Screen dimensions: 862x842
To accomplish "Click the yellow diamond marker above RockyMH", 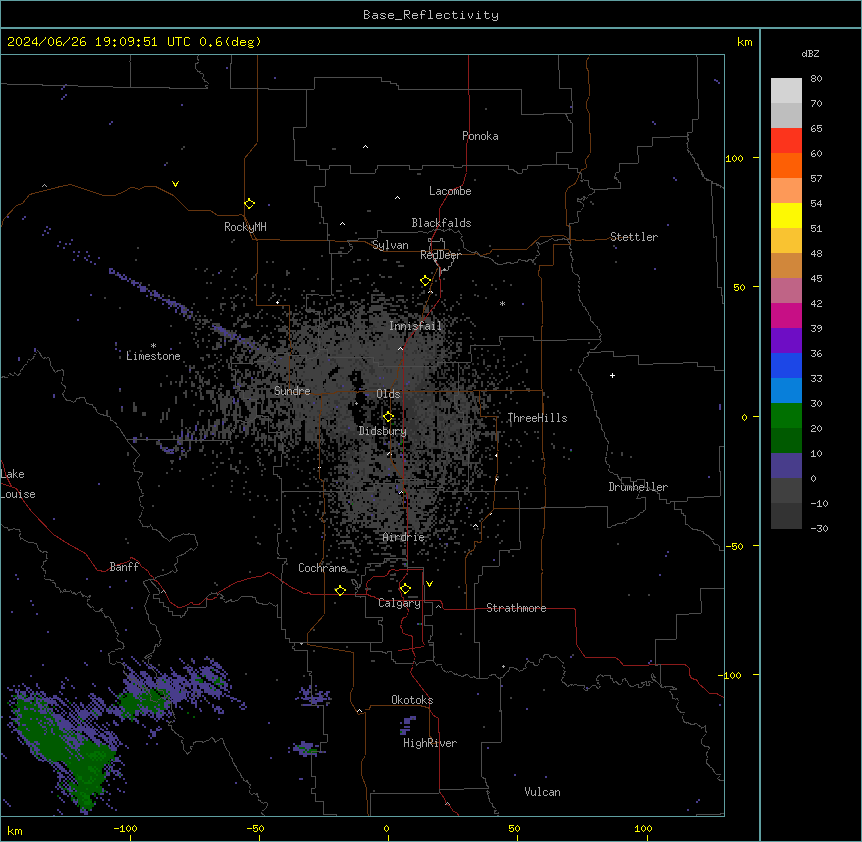I will [249, 204].
